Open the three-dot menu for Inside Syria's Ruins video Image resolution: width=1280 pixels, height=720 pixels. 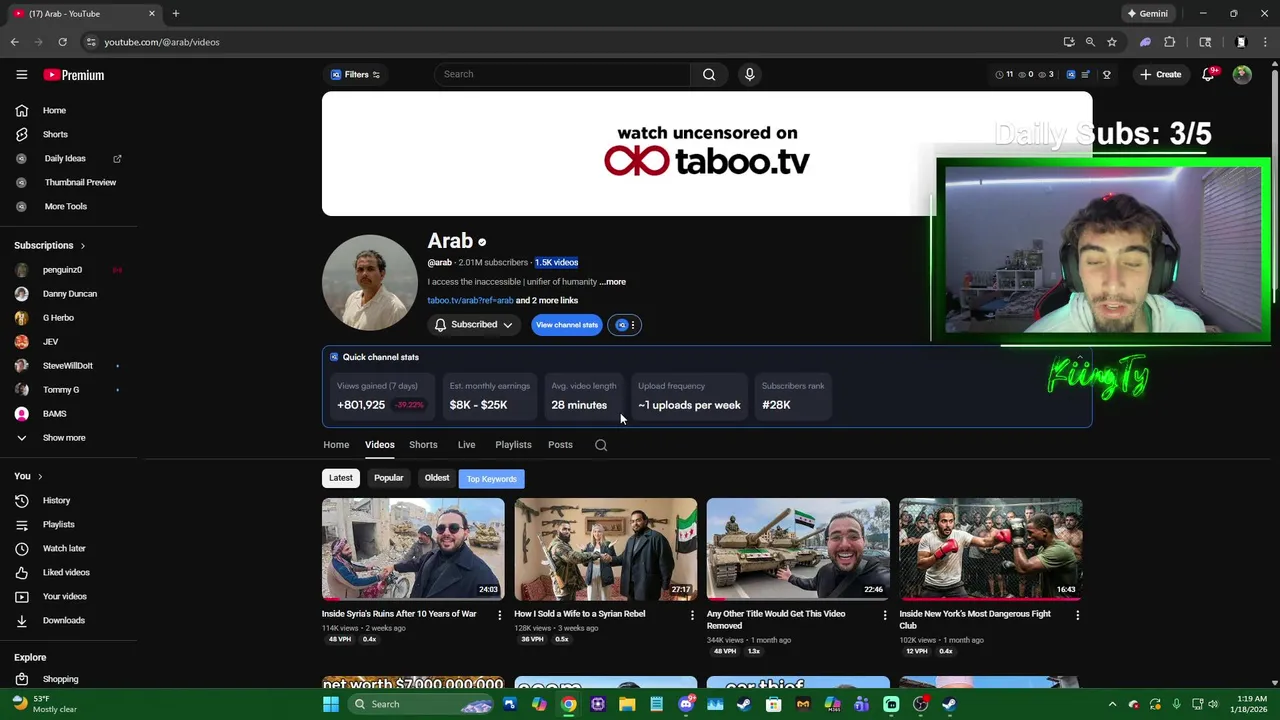pos(500,615)
